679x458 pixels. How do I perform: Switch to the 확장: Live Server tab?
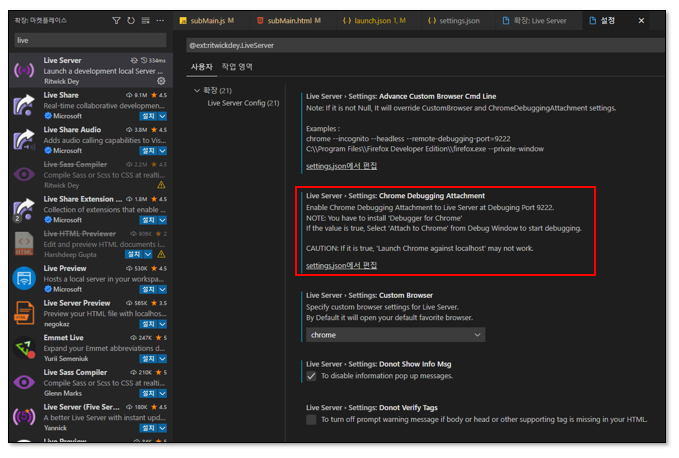tap(539, 21)
